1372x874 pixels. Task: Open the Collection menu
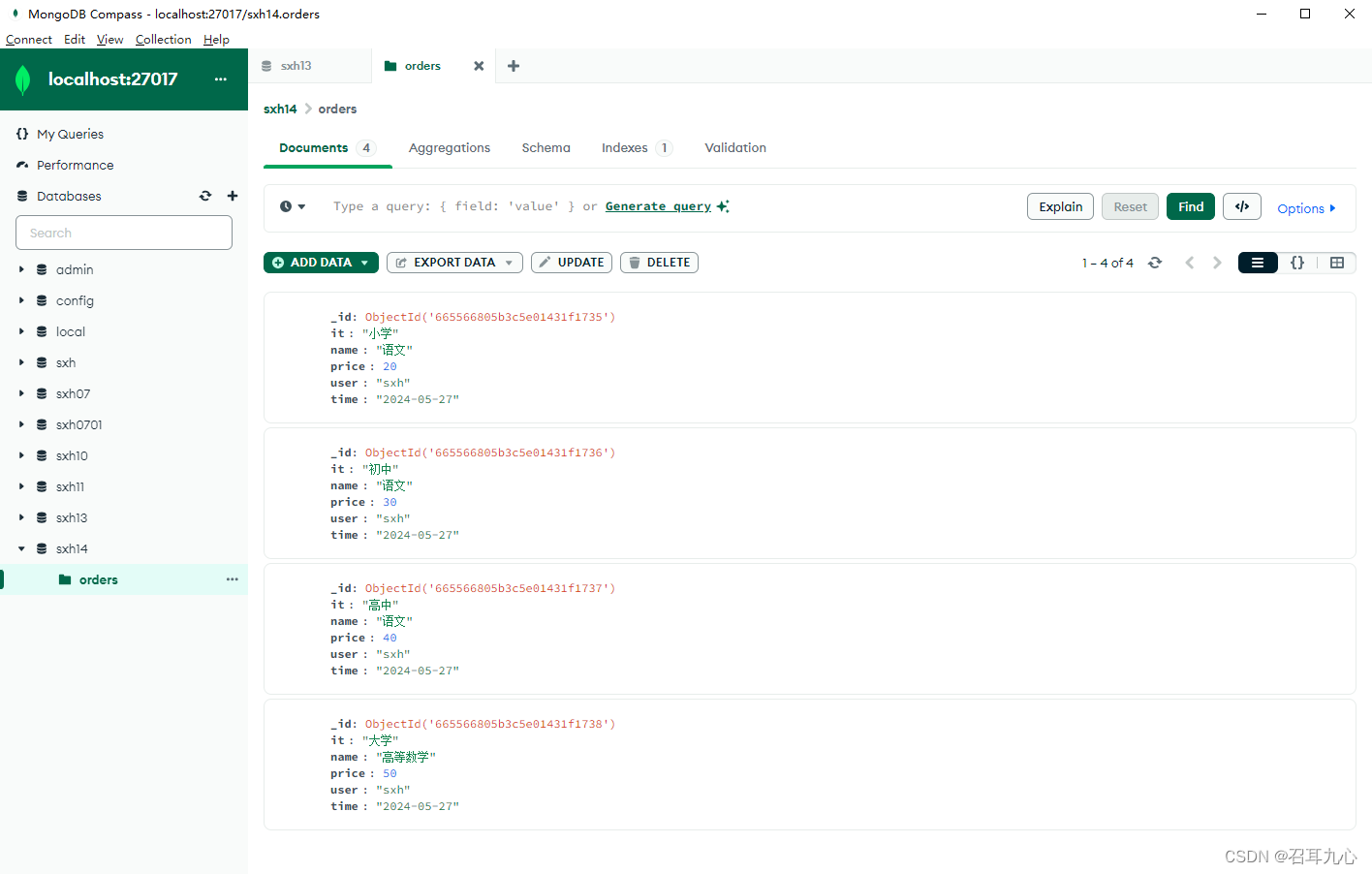click(x=164, y=40)
